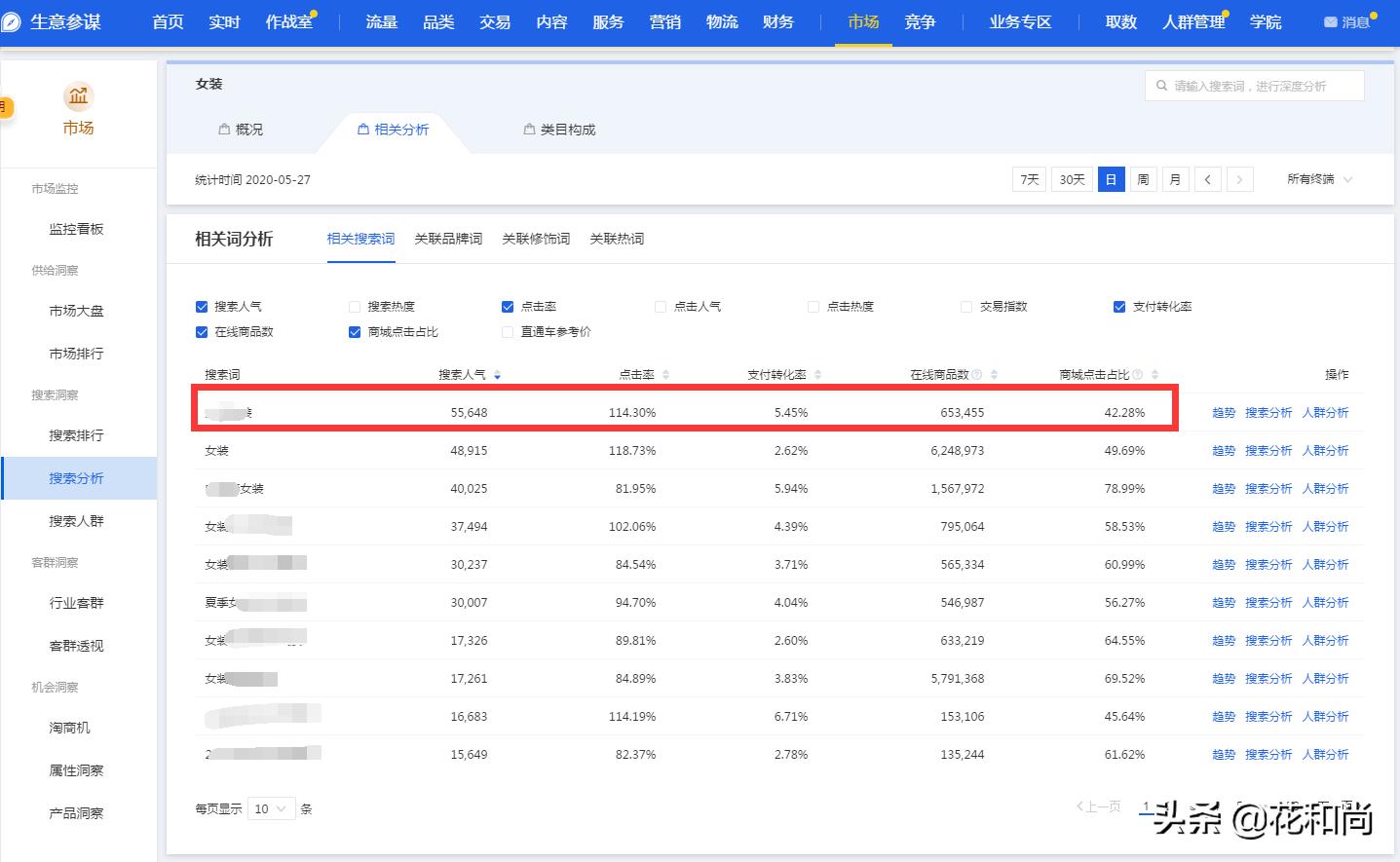Open the 每页显示 page size dropdown
This screenshot has width=1400, height=862.
(x=271, y=807)
